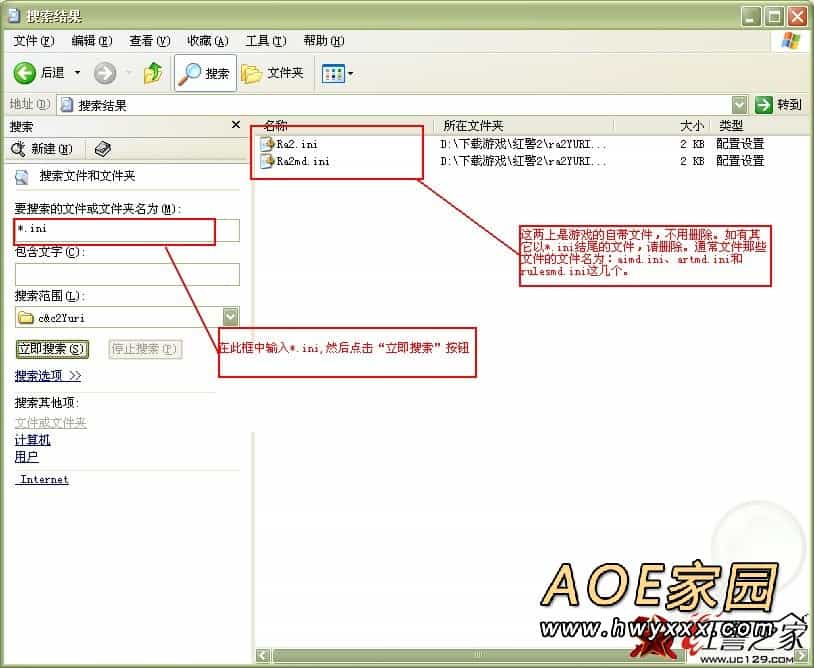Click the green Back arrow icon
The image size is (814, 668).
click(x=25, y=73)
